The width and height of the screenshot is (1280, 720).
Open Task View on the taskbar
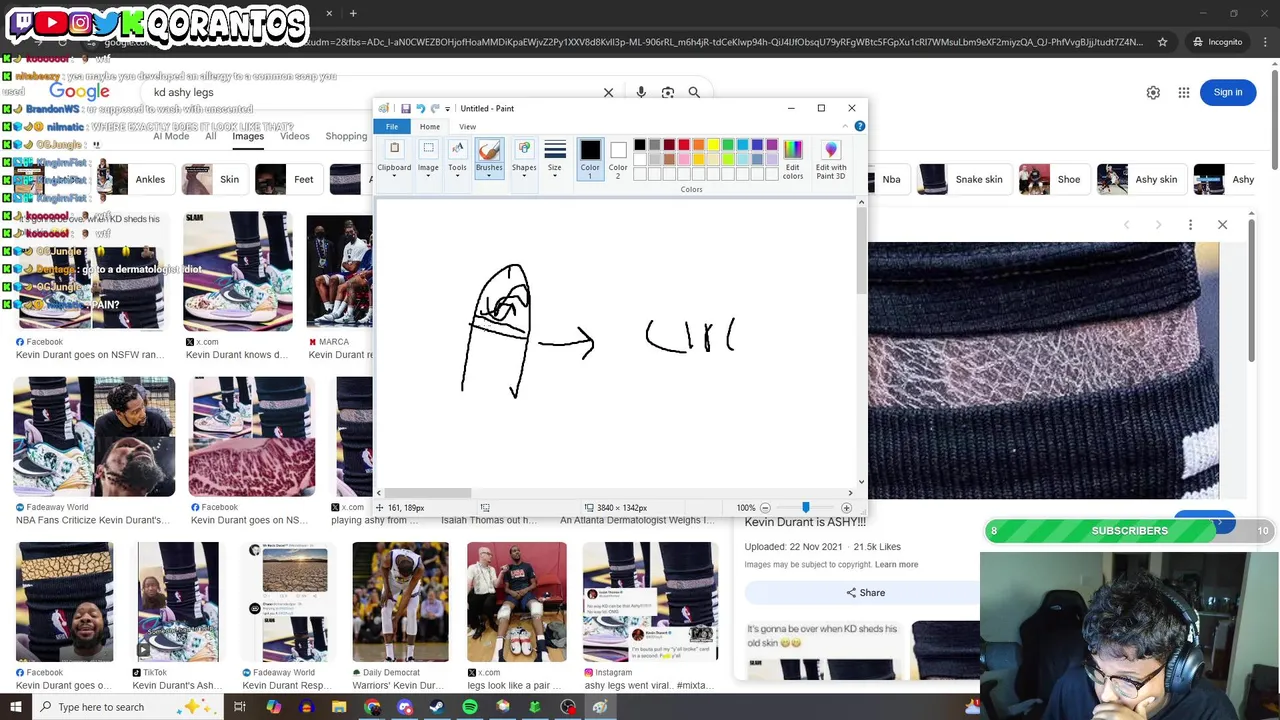(240, 707)
